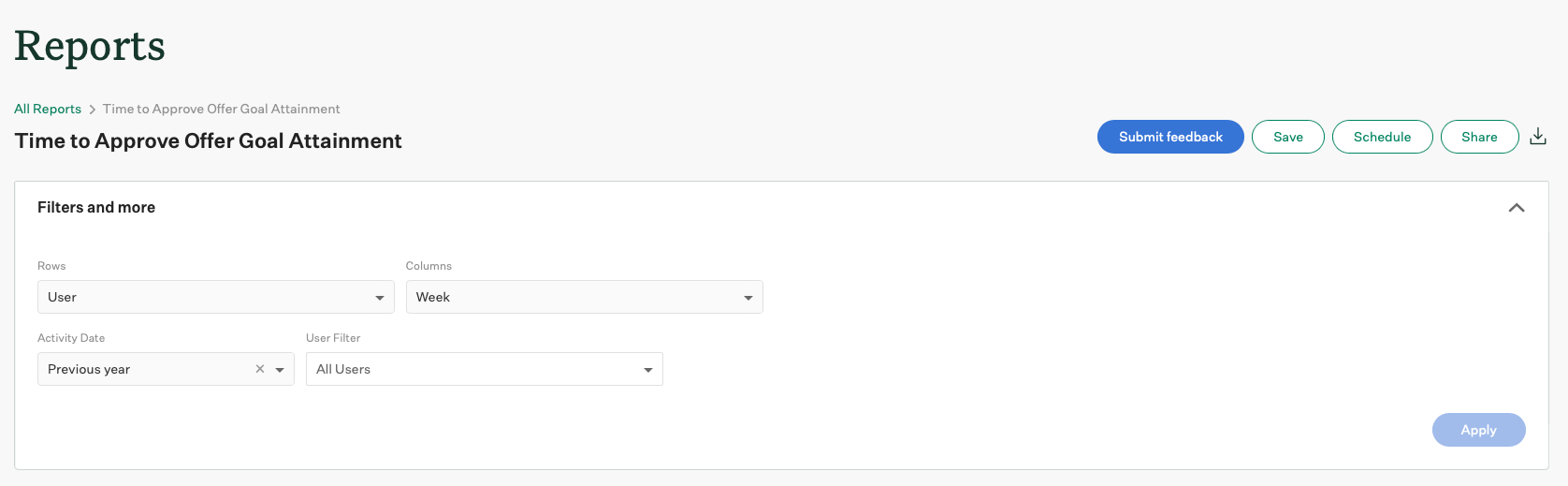This screenshot has width=1568, height=486.
Task: Apply the selected filters
Action: (1478, 430)
